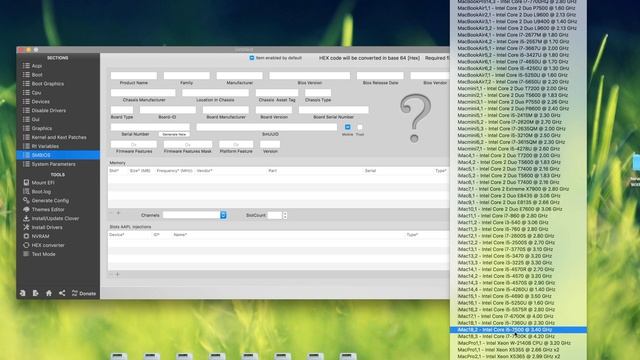Open the Boot section in sidebar
The image size is (640, 360).
(37, 75)
